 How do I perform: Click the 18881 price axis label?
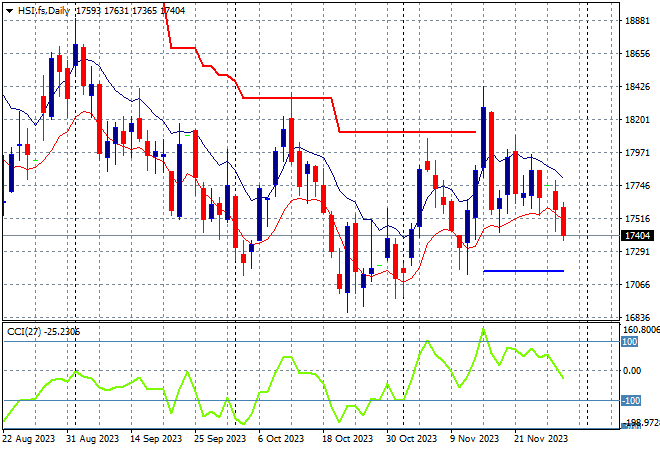click(637, 21)
